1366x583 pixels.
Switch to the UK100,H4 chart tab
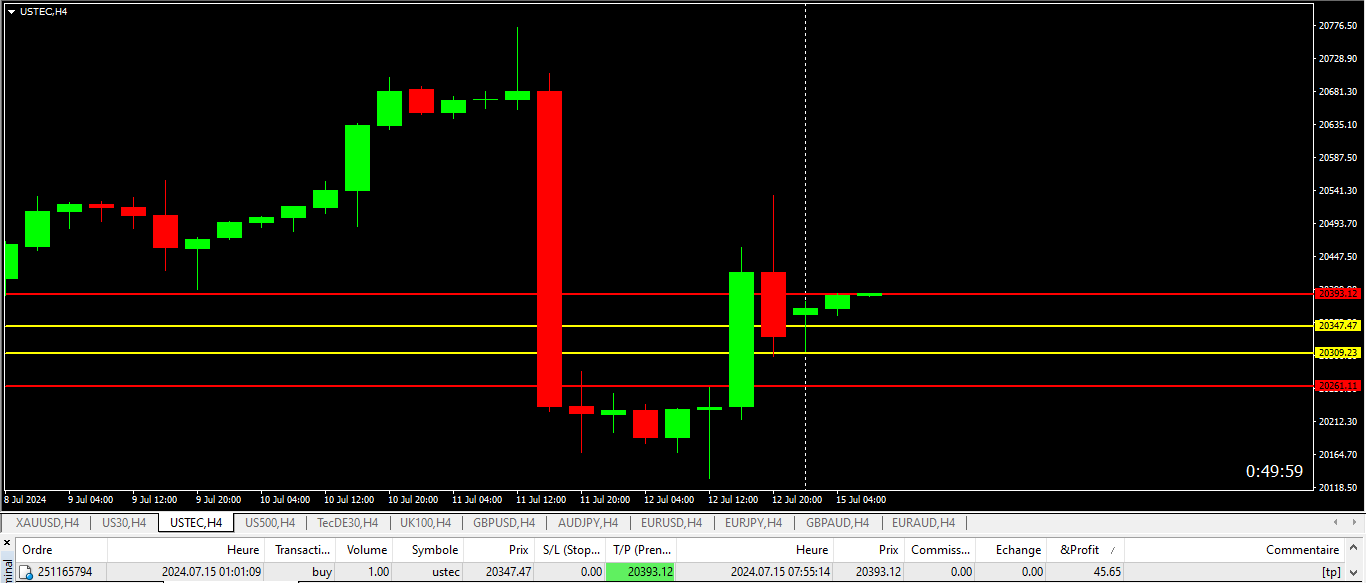(x=425, y=522)
